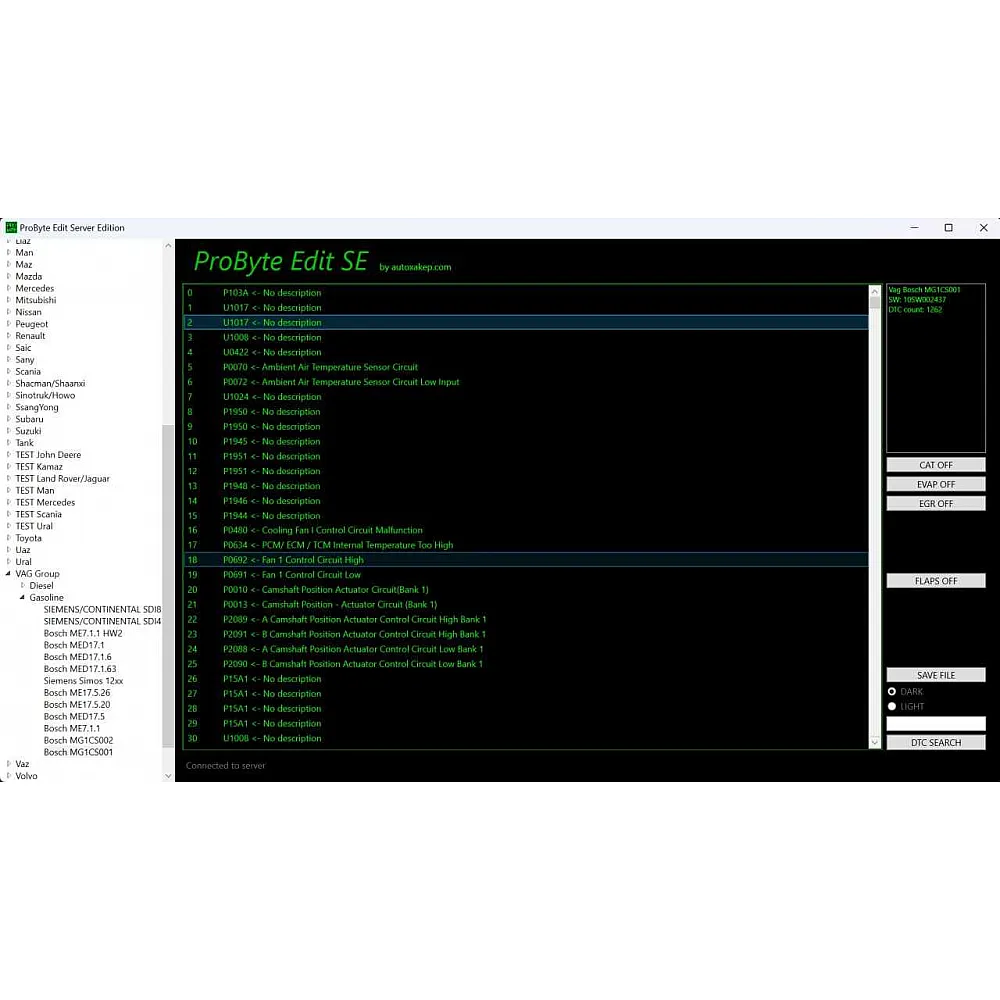This screenshot has width=1000, height=1000.
Task: Select the LIGHT theme radio button
Action: click(x=892, y=706)
